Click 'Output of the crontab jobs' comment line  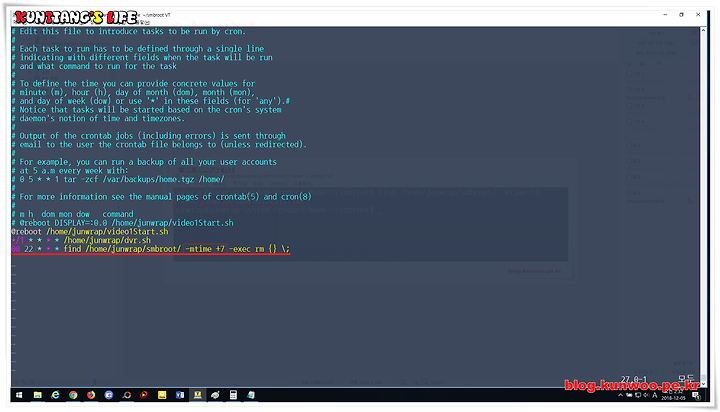click(x=149, y=135)
